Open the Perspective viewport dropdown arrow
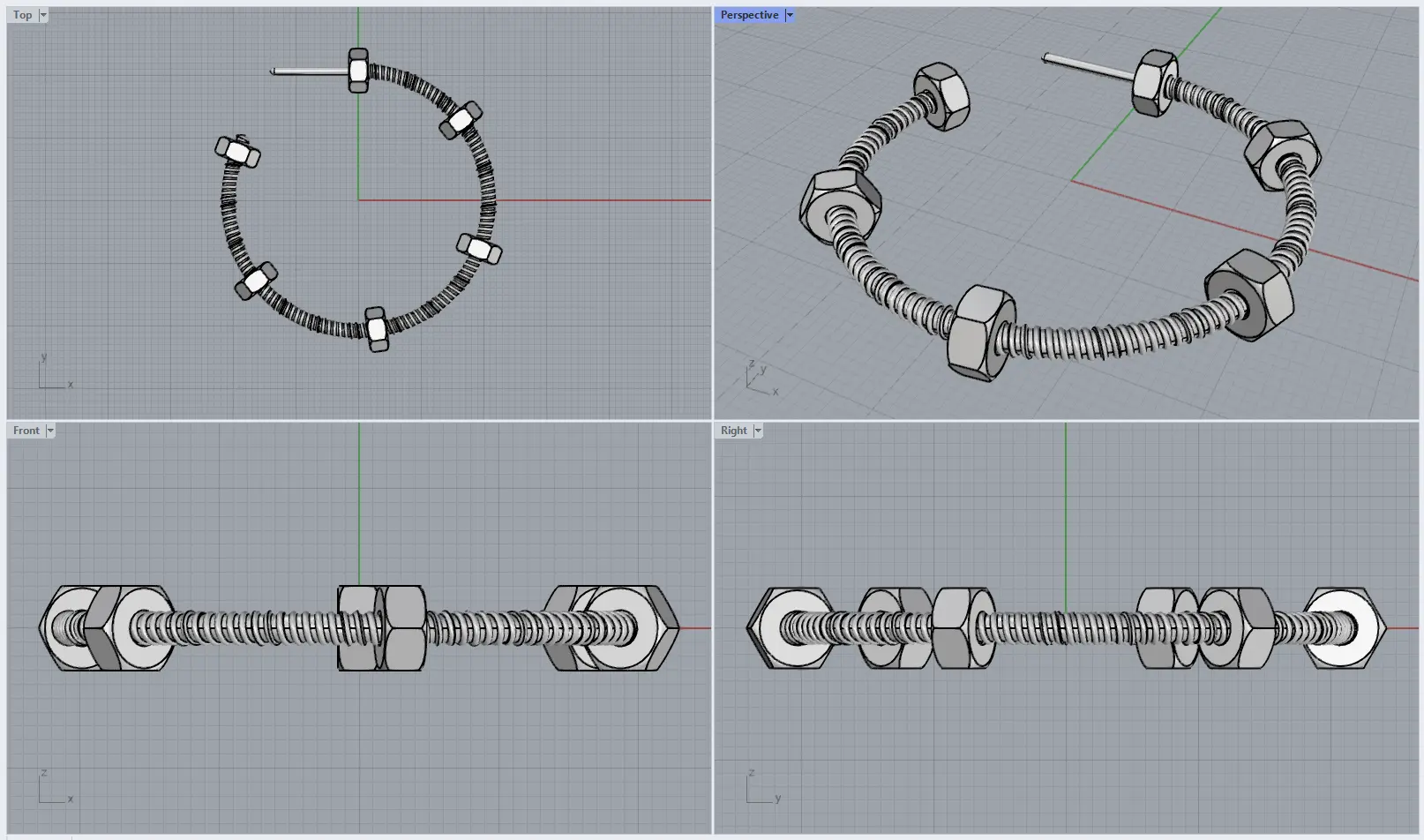This screenshot has width=1424, height=840. coord(790,15)
